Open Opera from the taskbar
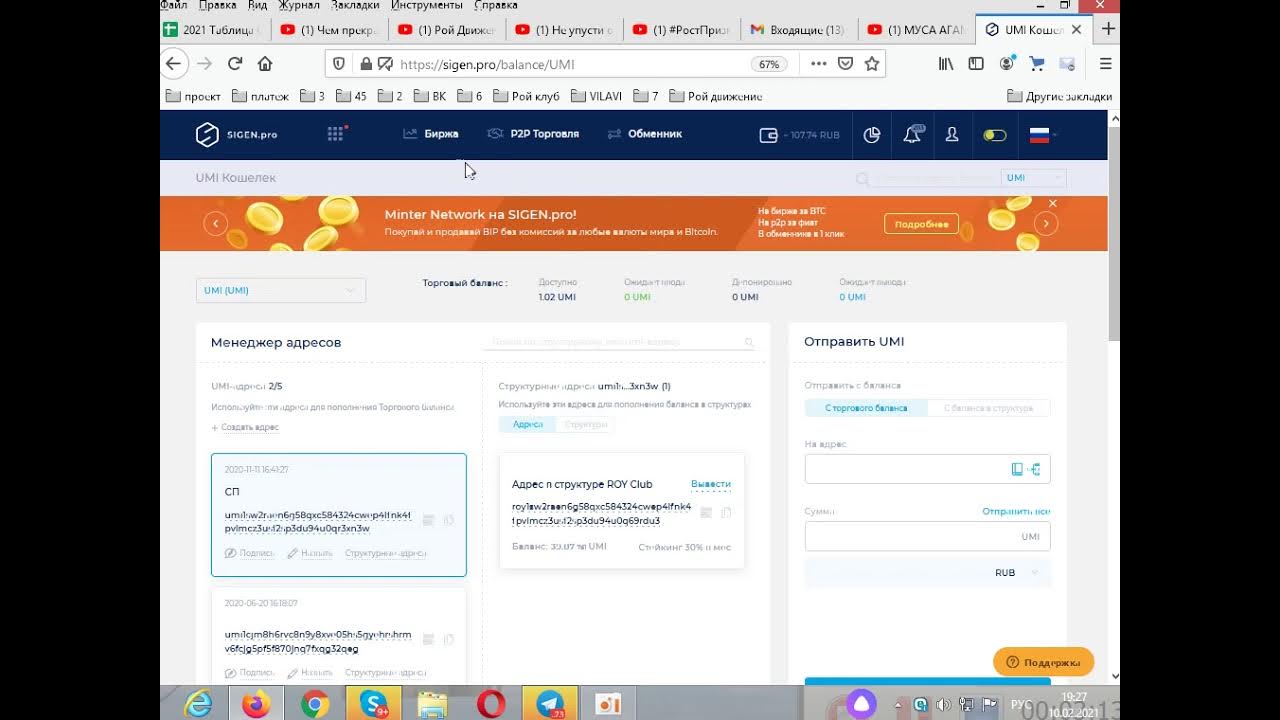Image resolution: width=1280 pixels, height=720 pixels. coord(491,704)
